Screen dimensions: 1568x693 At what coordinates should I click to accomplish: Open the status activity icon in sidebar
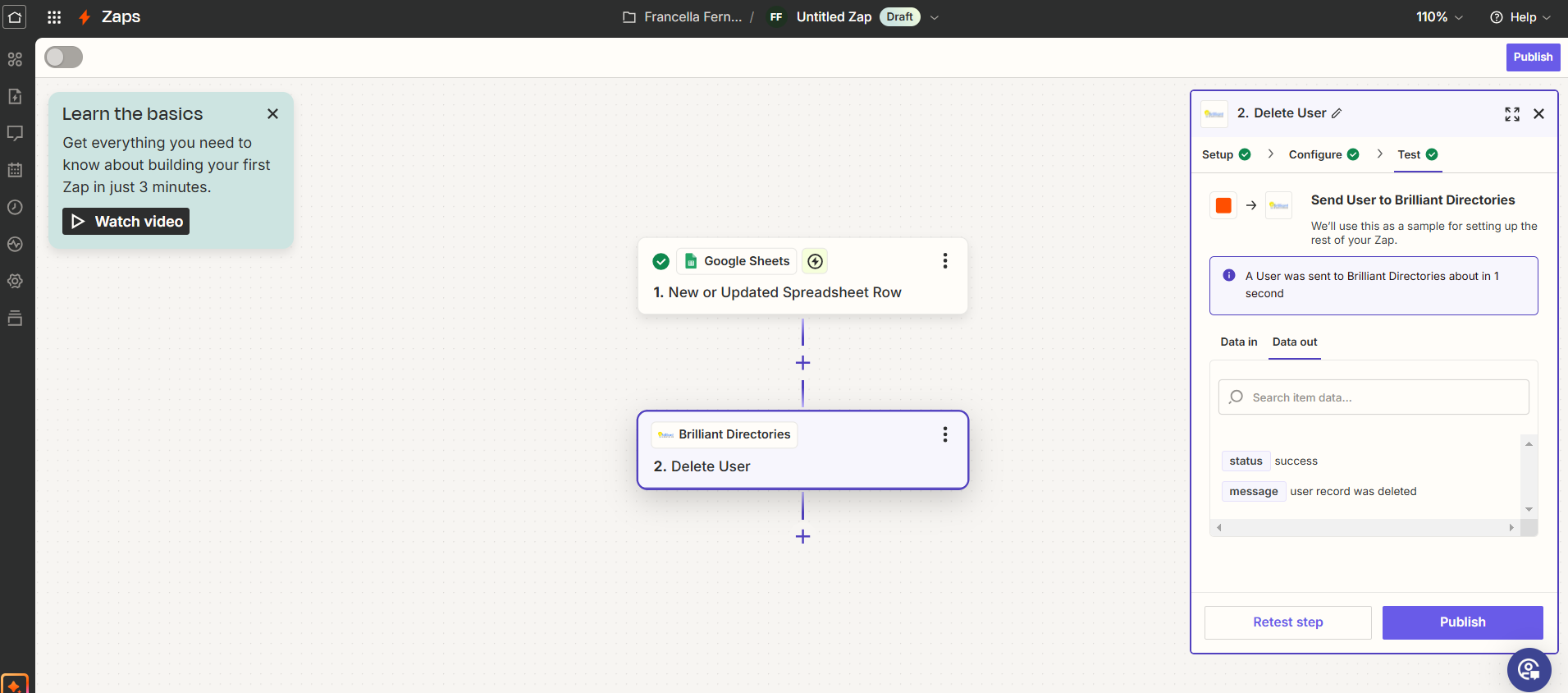[x=15, y=244]
